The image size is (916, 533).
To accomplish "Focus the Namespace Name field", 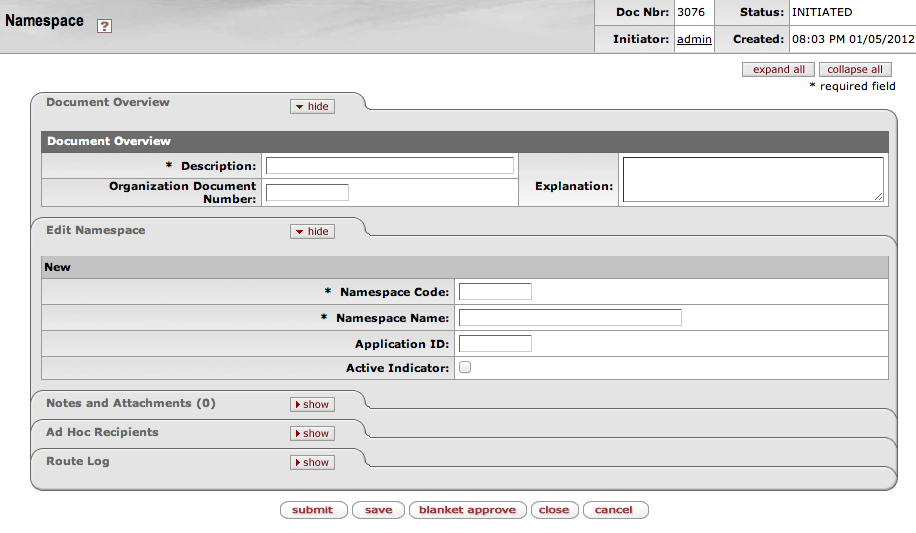I will (570, 317).
